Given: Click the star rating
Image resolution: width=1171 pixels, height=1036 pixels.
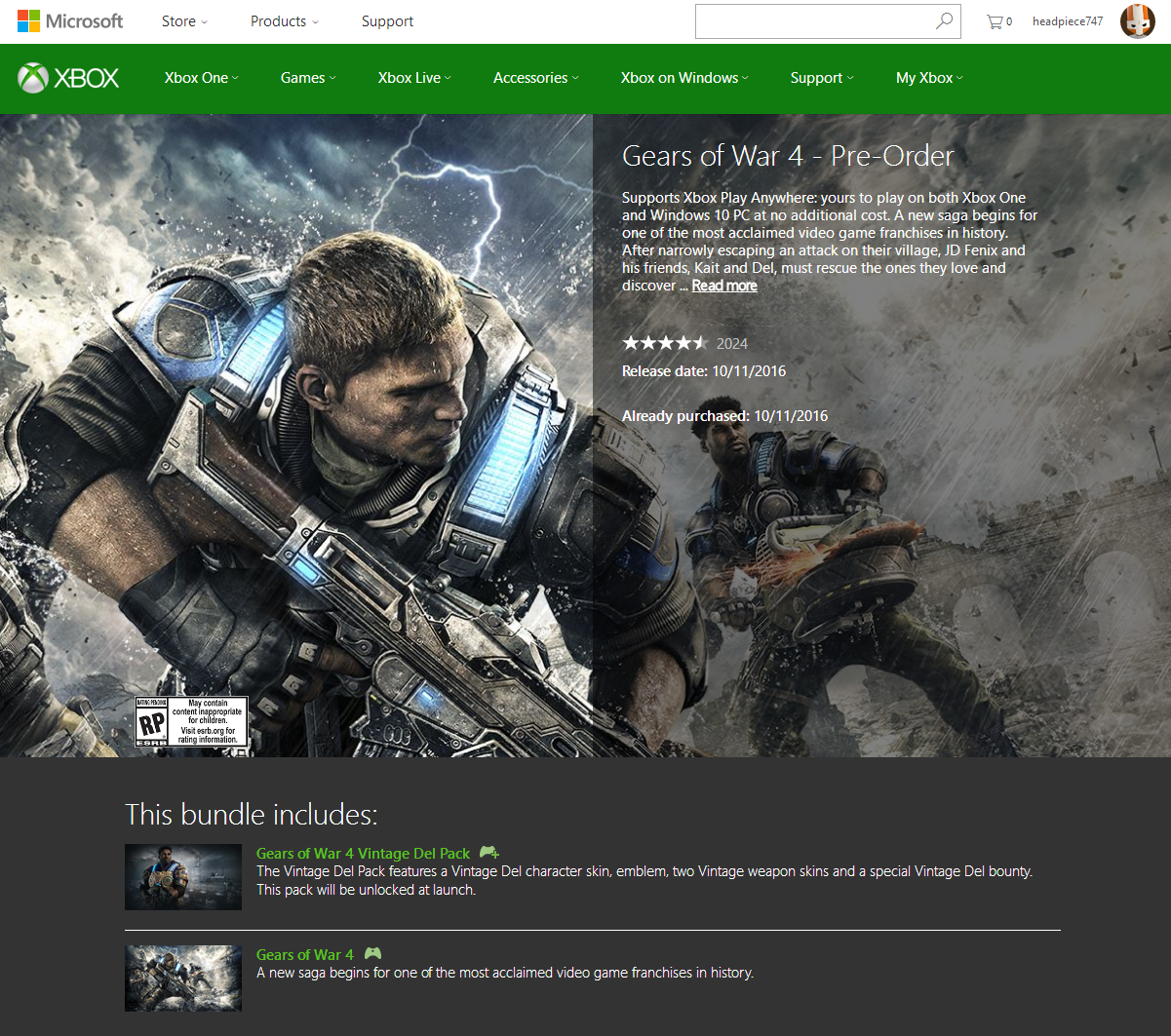Looking at the screenshot, I should (666, 343).
